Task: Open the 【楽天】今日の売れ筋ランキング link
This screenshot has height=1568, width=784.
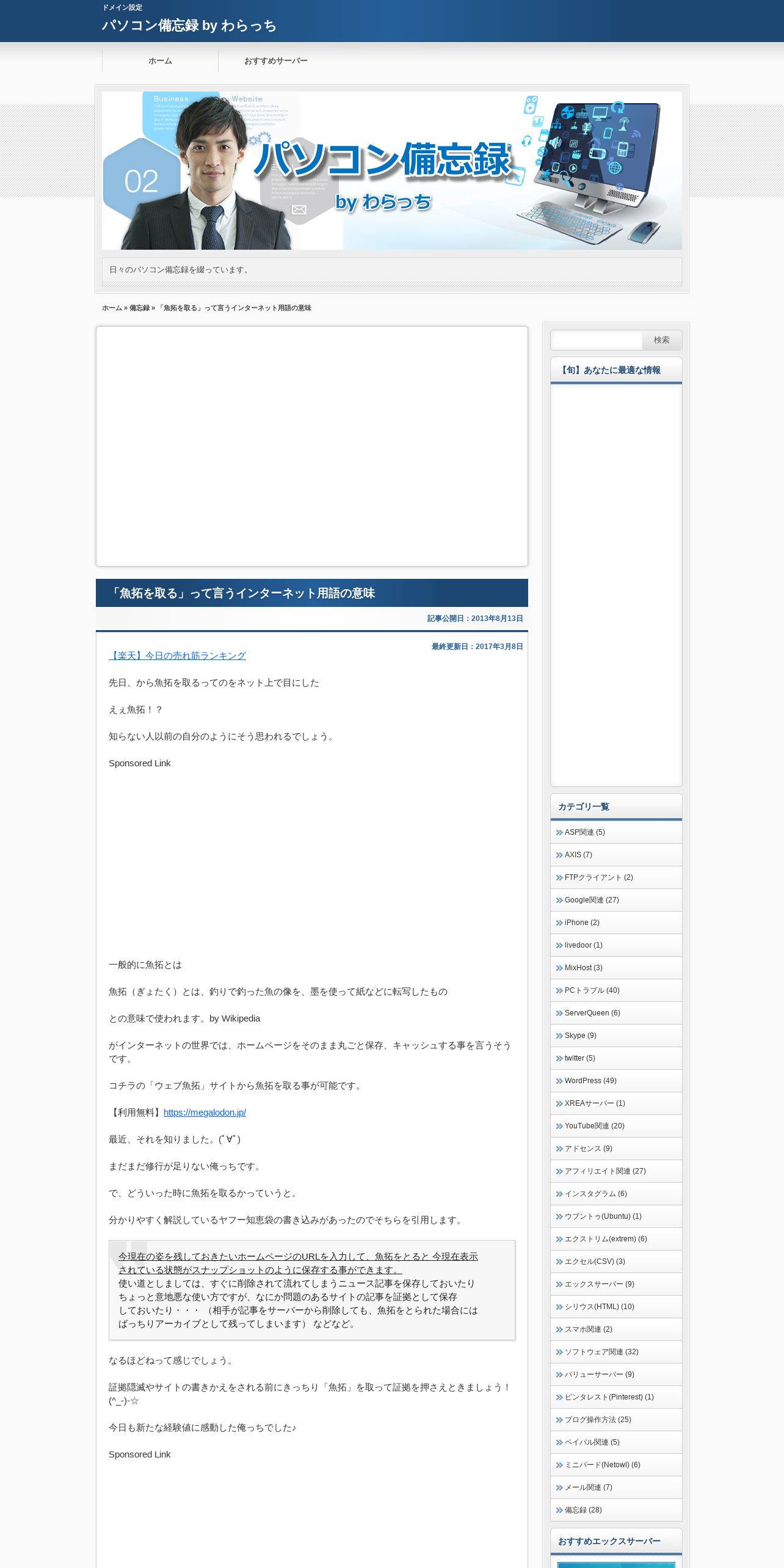Action: click(x=177, y=656)
